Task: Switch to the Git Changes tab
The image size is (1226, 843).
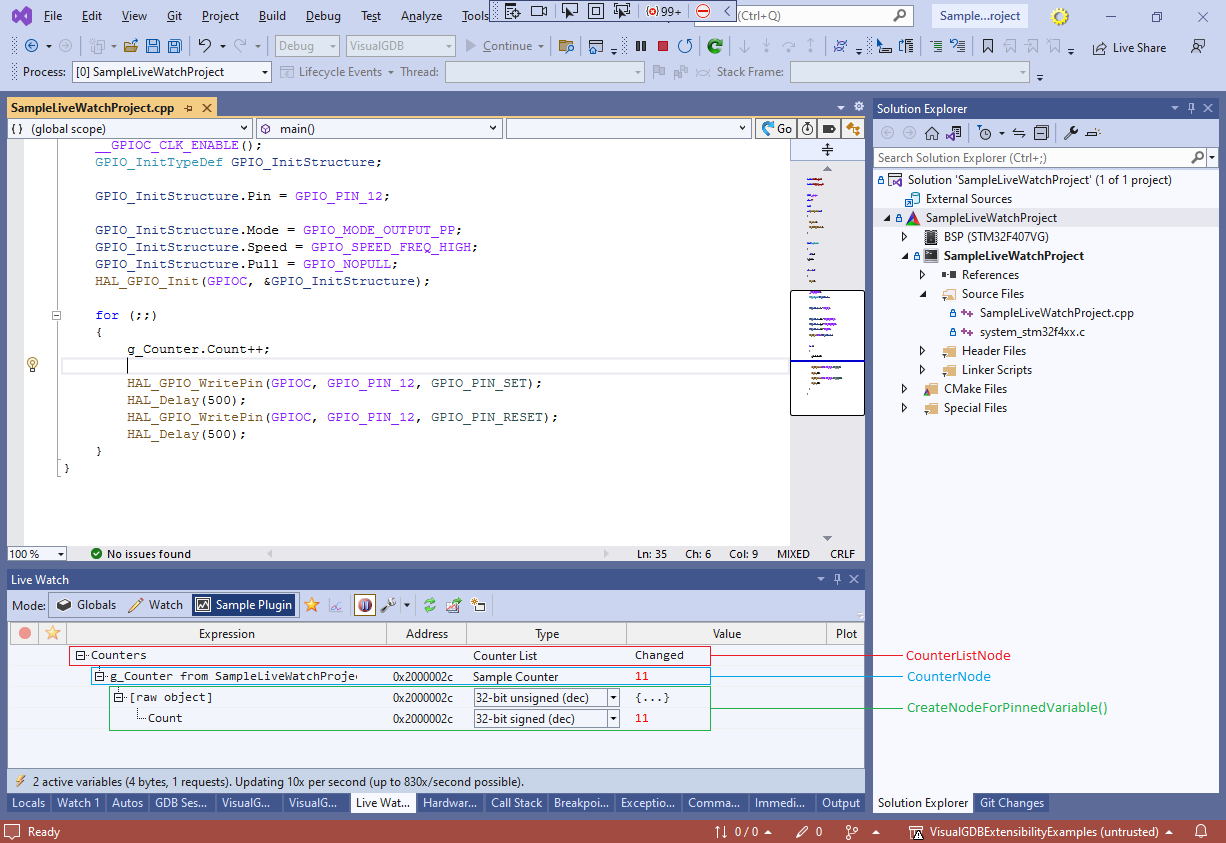Action: click(1012, 803)
